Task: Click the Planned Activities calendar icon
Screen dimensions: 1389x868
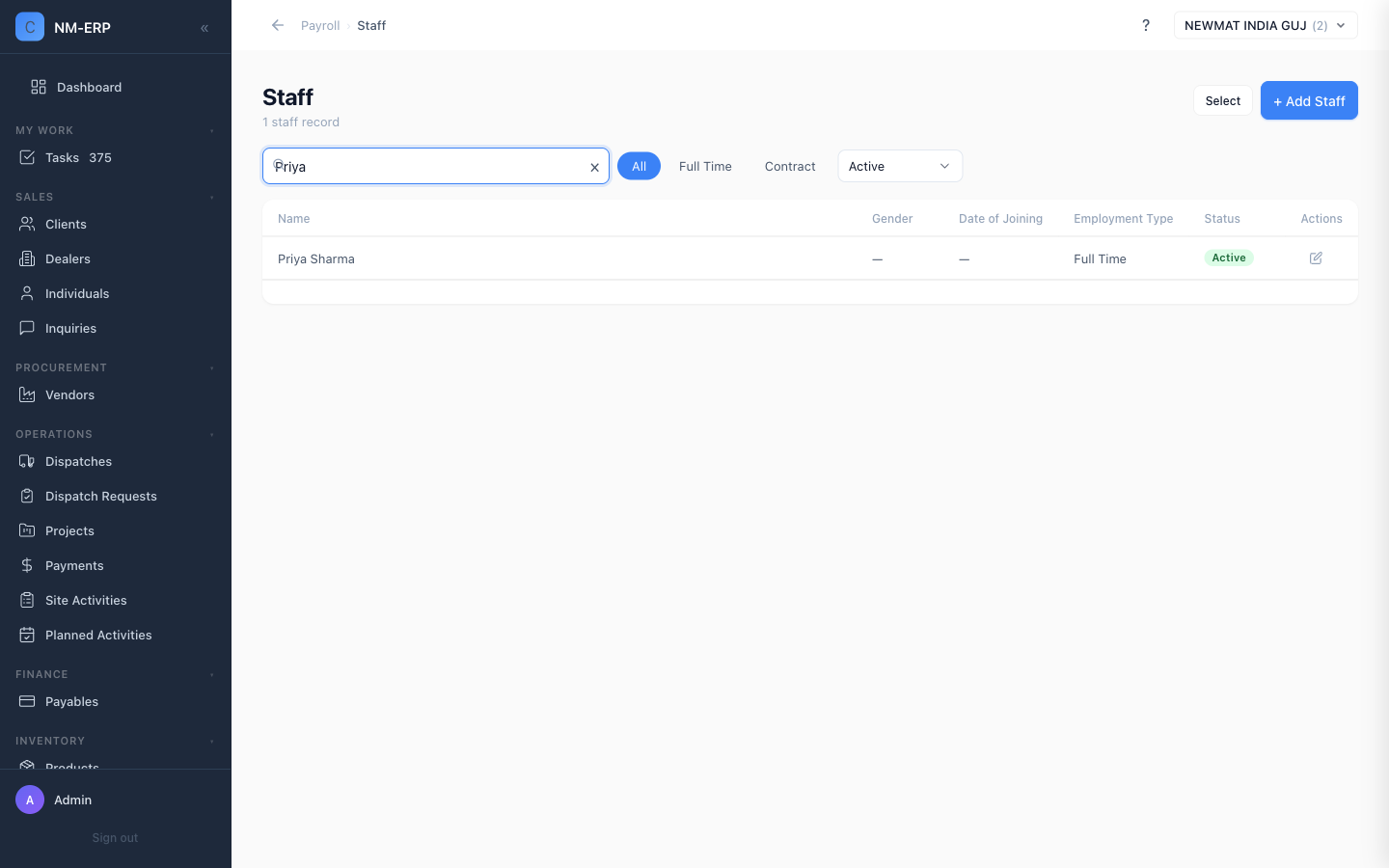Action: click(x=27, y=635)
